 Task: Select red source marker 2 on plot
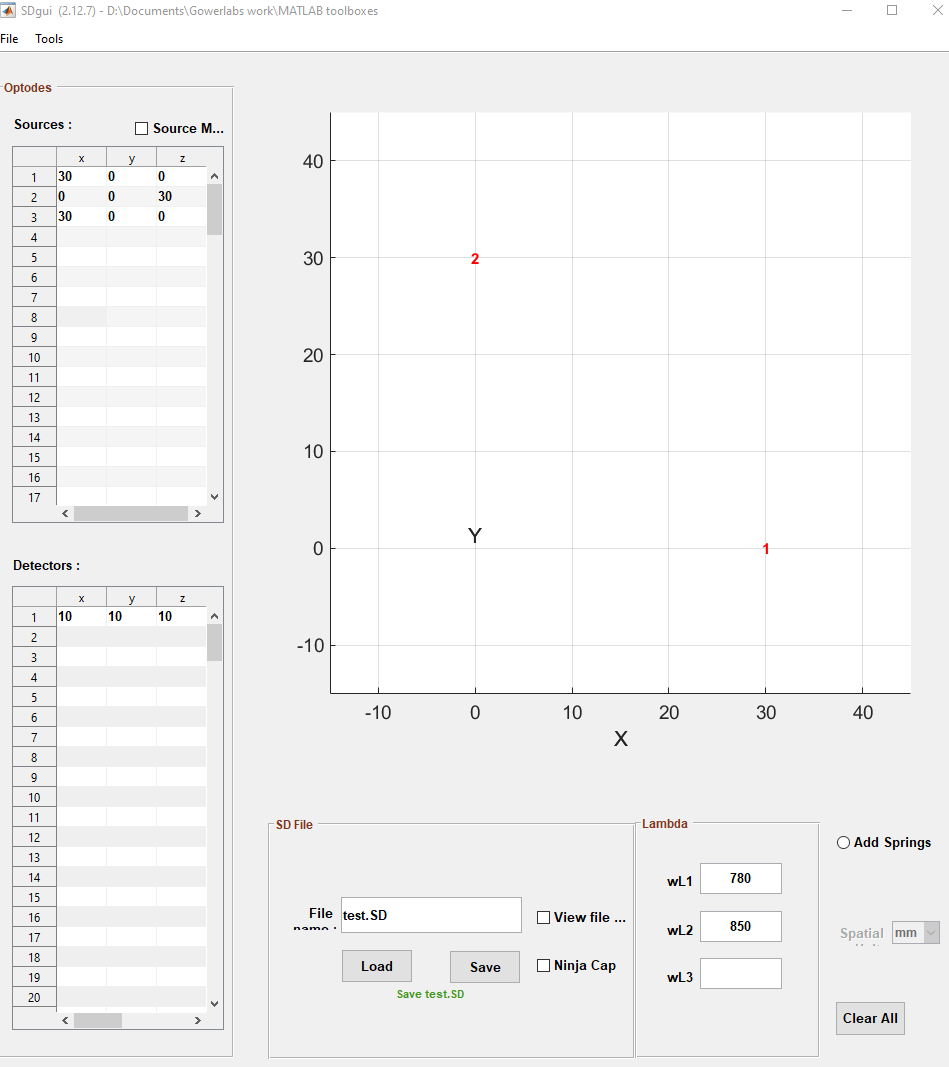pos(475,259)
